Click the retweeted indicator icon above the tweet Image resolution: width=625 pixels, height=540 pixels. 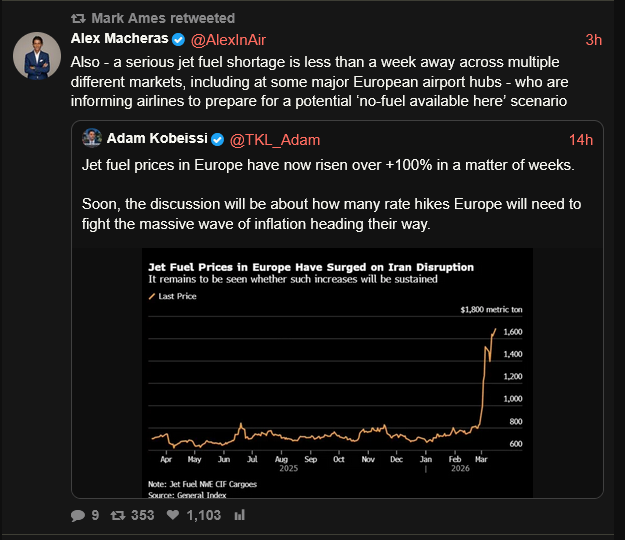pos(78,18)
